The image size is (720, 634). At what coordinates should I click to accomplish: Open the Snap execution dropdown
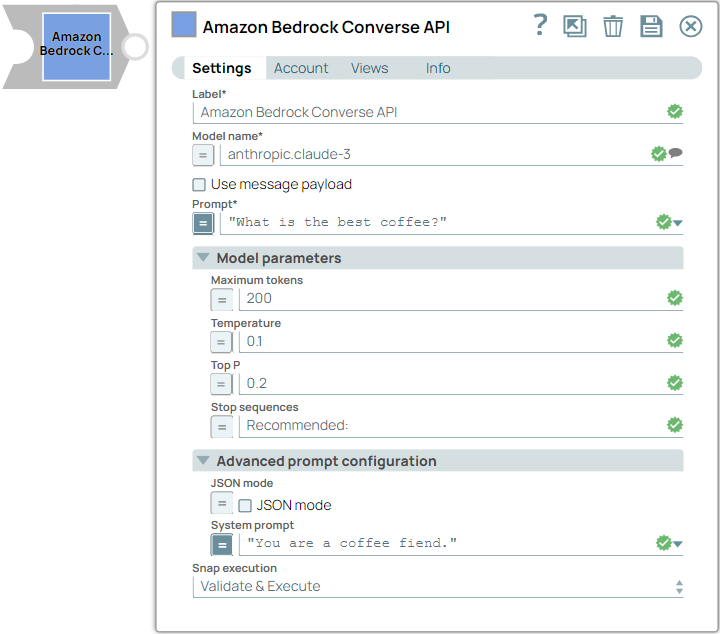(438, 586)
